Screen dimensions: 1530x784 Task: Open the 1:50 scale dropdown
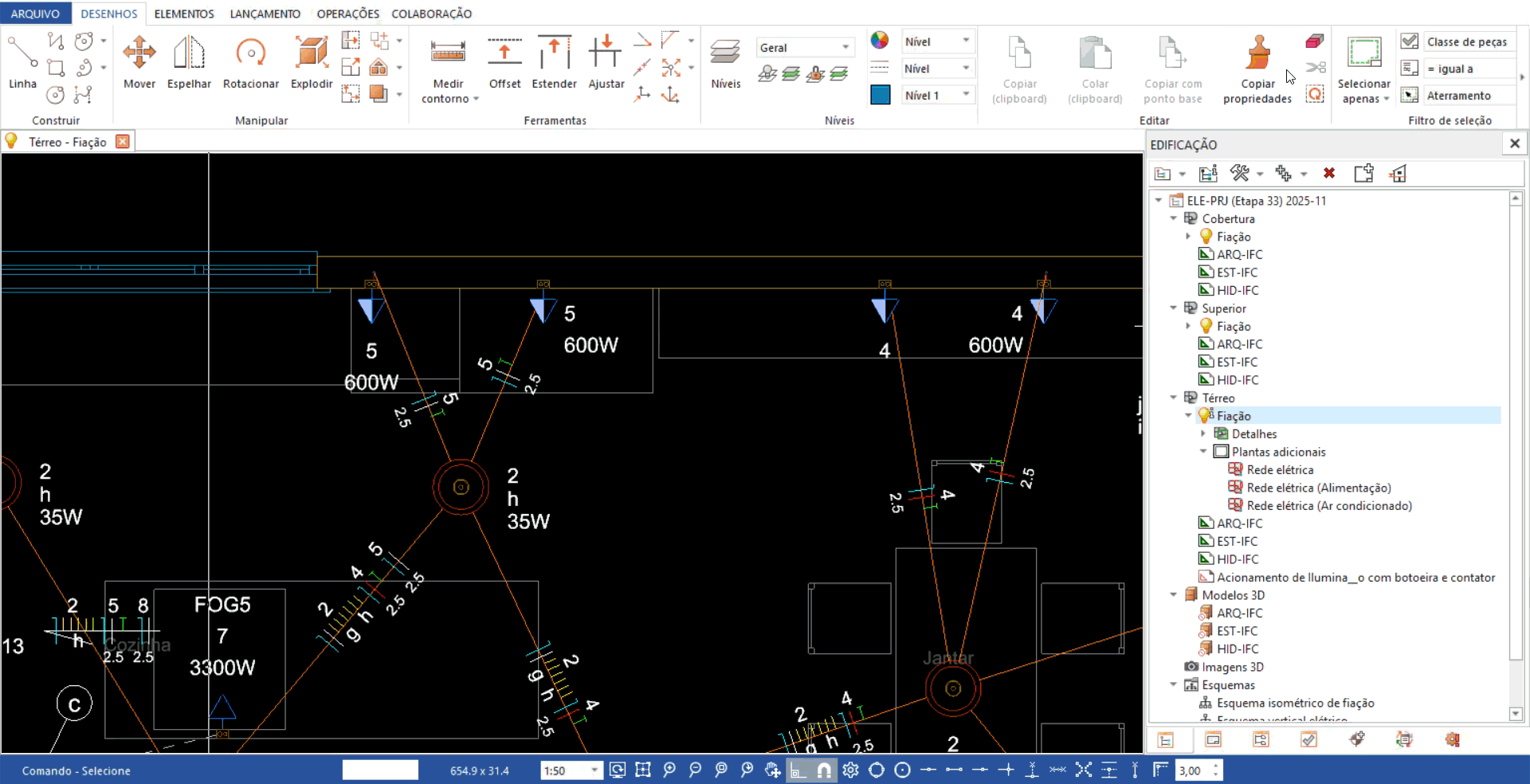click(594, 770)
